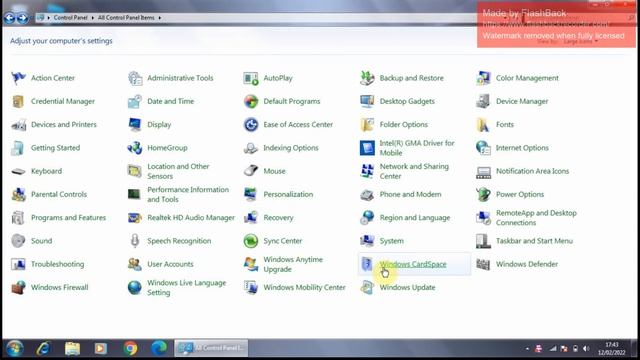Open the Windows Start button
Screen dimensions: 640x360
pyautogui.click(x=14, y=349)
